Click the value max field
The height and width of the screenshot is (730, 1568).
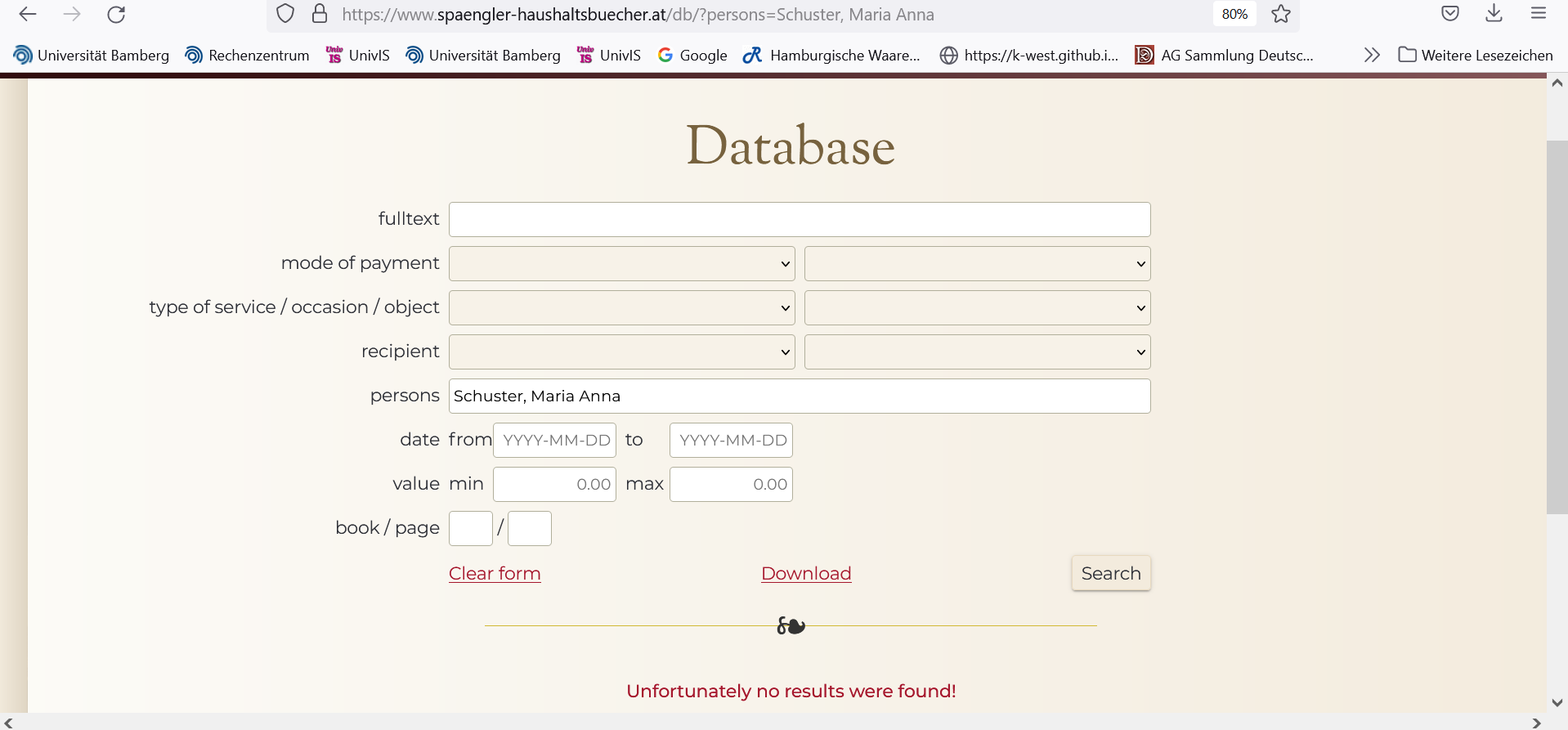[731, 484]
